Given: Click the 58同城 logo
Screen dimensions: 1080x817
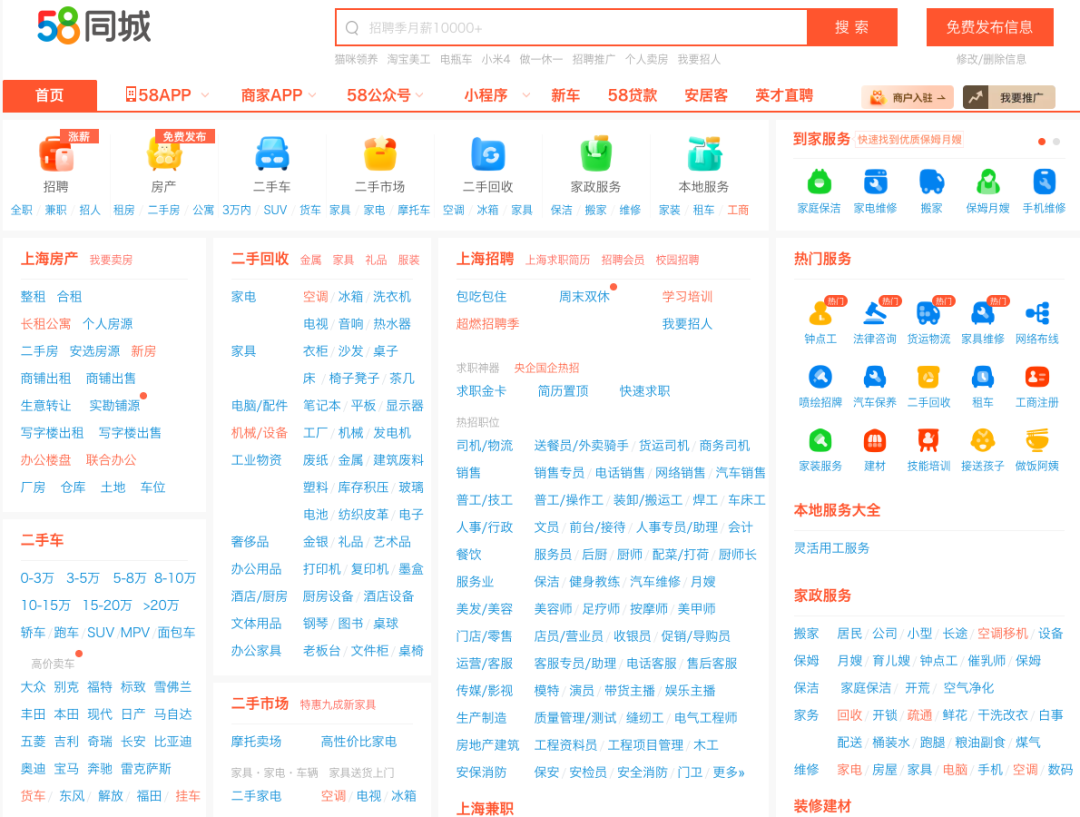Looking at the screenshot, I should point(94,27).
